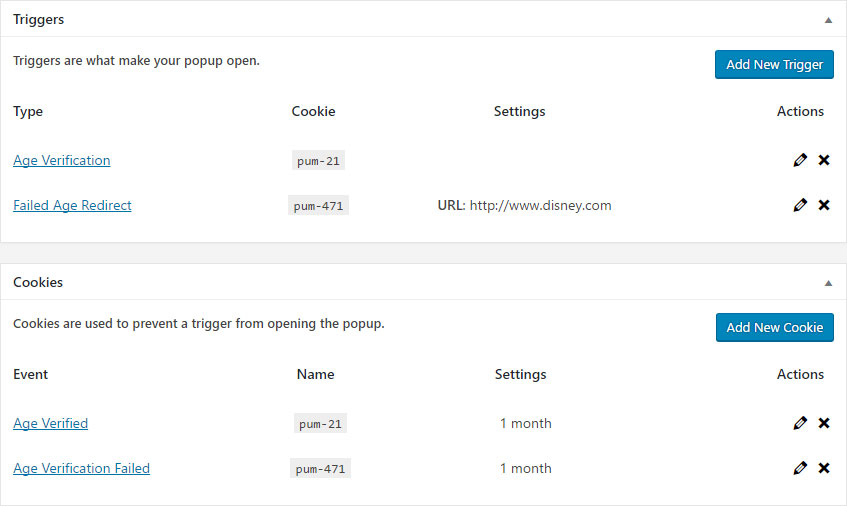Delete the Age Verification trigger
The height and width of the screenshot is (506, 847).
(x=824, y=160)
